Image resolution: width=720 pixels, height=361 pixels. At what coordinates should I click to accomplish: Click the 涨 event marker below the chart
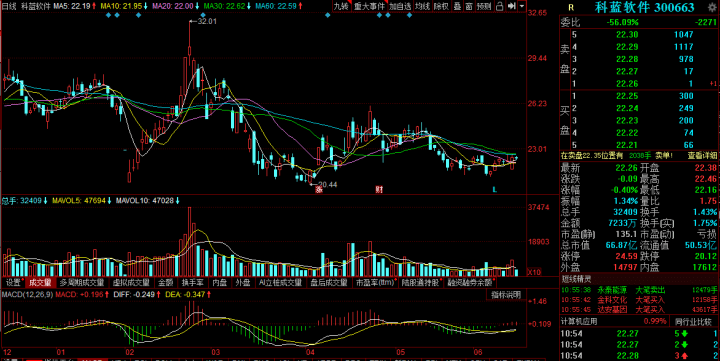tap(319, 189)
